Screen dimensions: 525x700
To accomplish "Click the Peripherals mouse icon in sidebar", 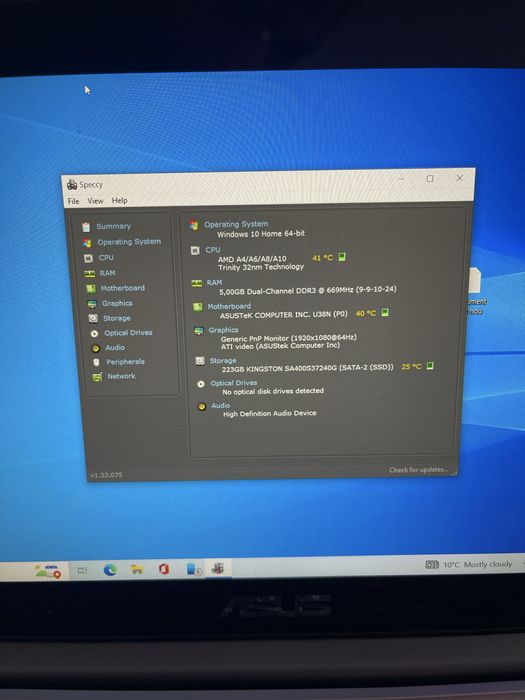I will [x=96, y=362].
